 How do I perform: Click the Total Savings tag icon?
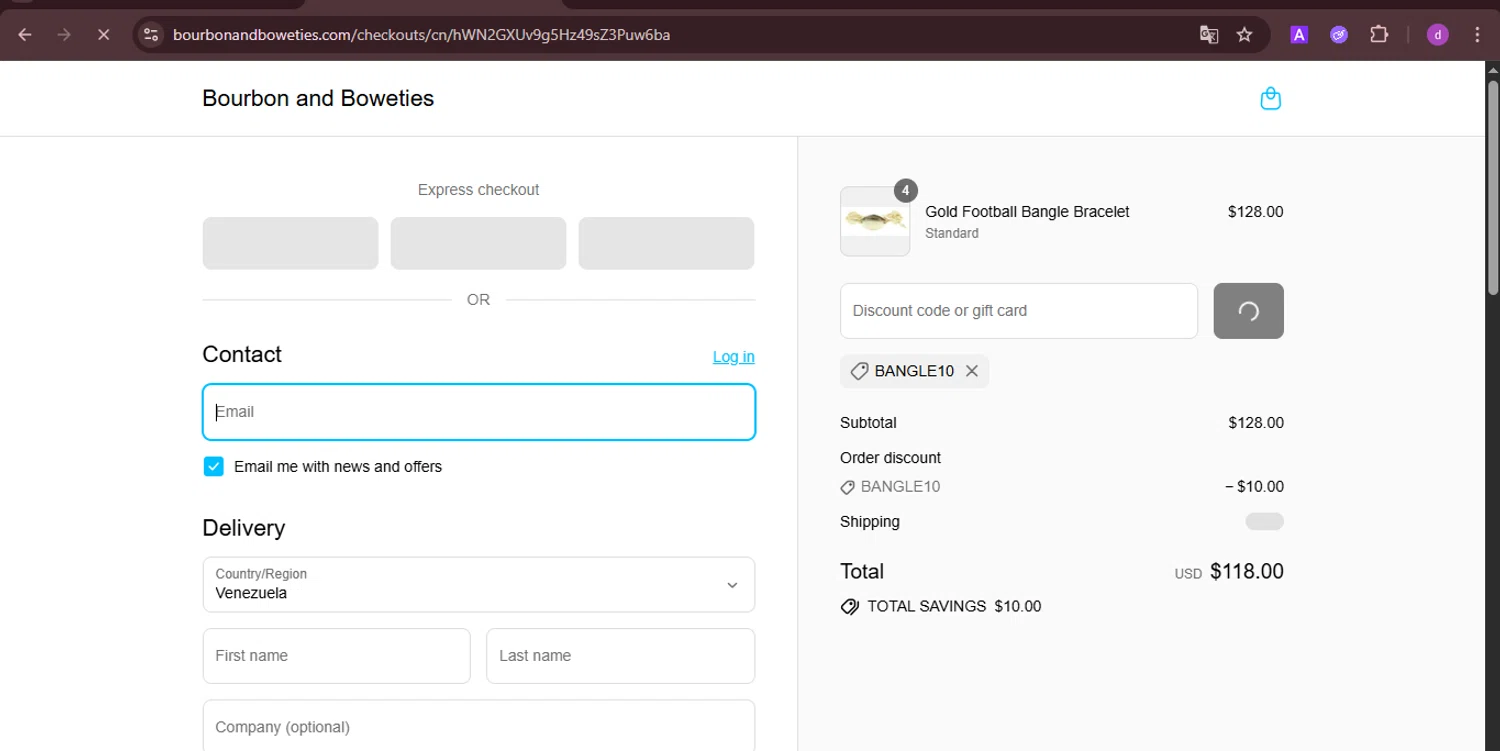tap(850, 606)
